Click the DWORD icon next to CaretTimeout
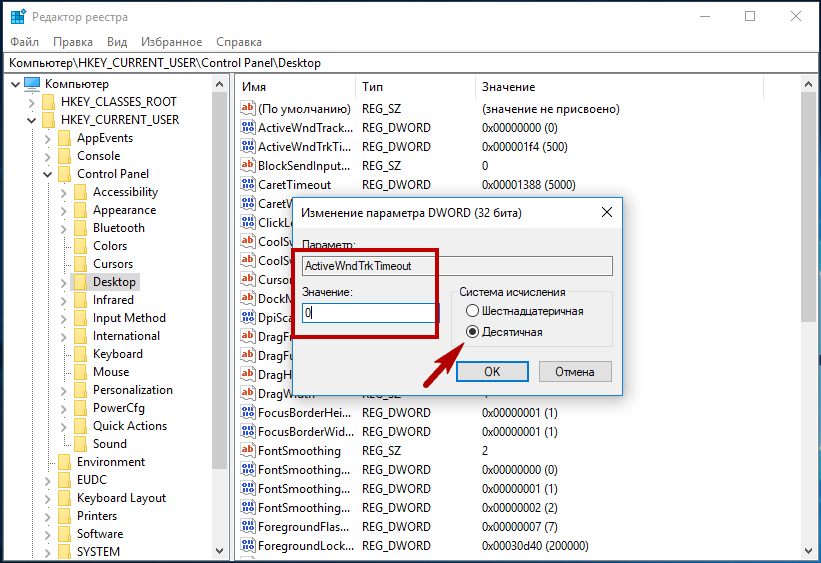Screen dimensions: 821x563 [x=248, y=184]
